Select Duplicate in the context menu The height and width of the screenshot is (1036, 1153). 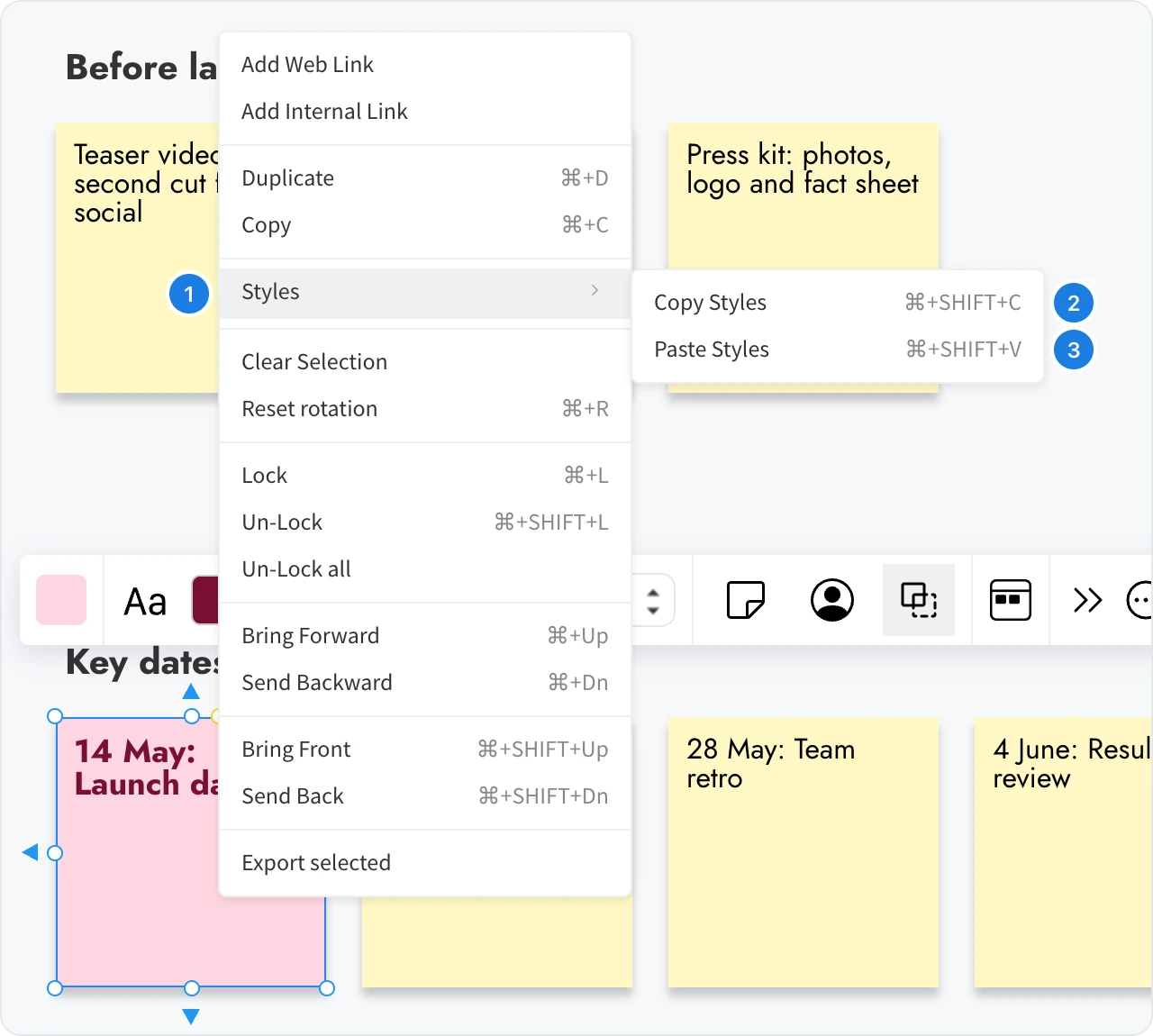pos(425,178)
